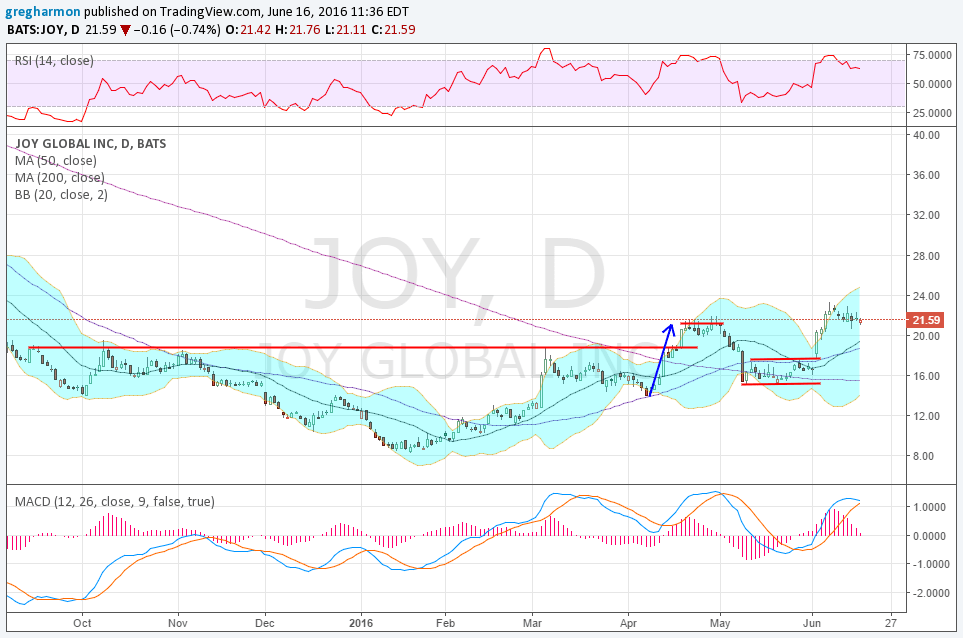Click the Nov date label on time axis
963x638 pixels.
(178, 623)
